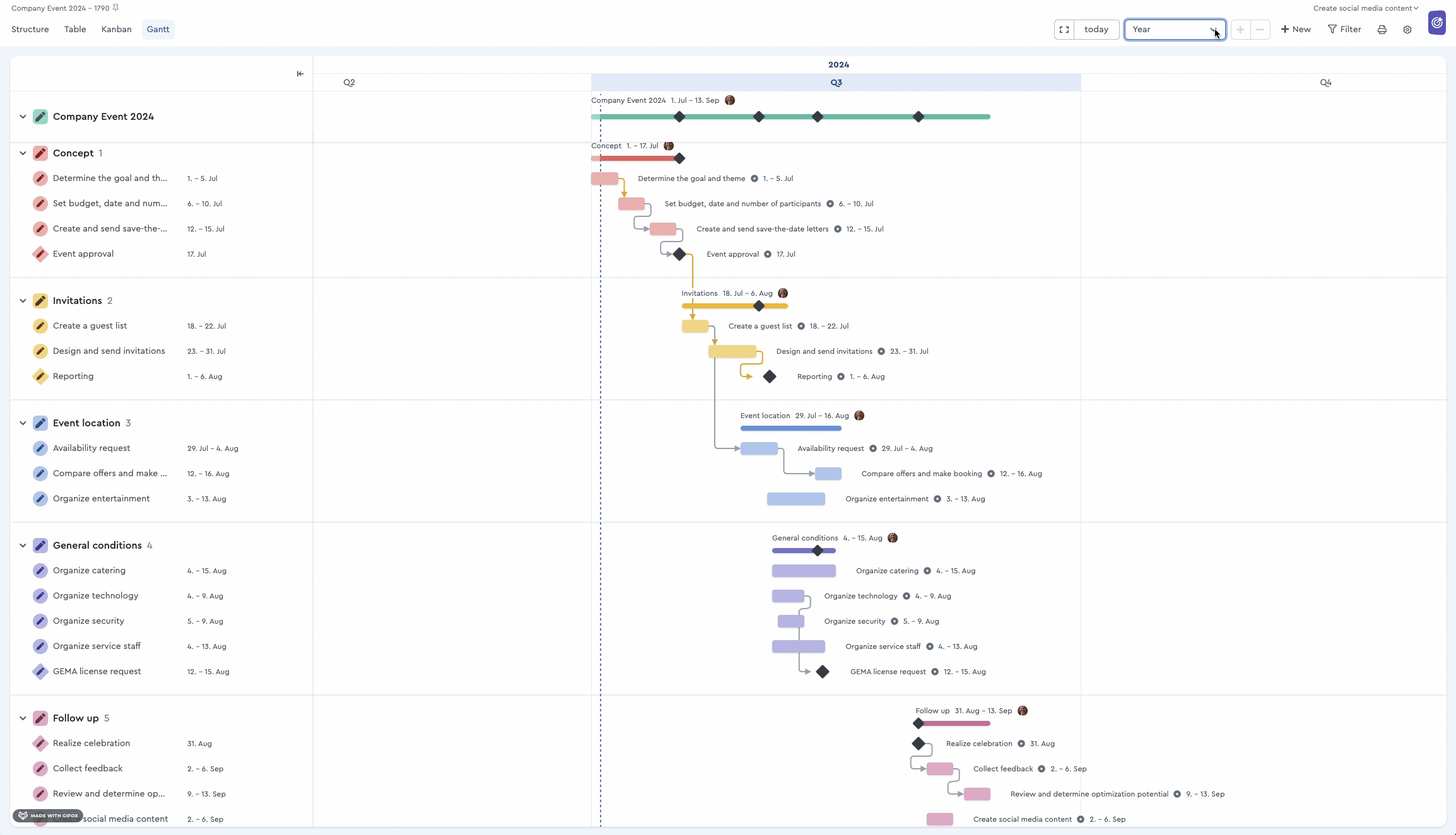Zoom in using the plus icon
The width and height of the screenshot is (1456, 835).
point(1239,29)
